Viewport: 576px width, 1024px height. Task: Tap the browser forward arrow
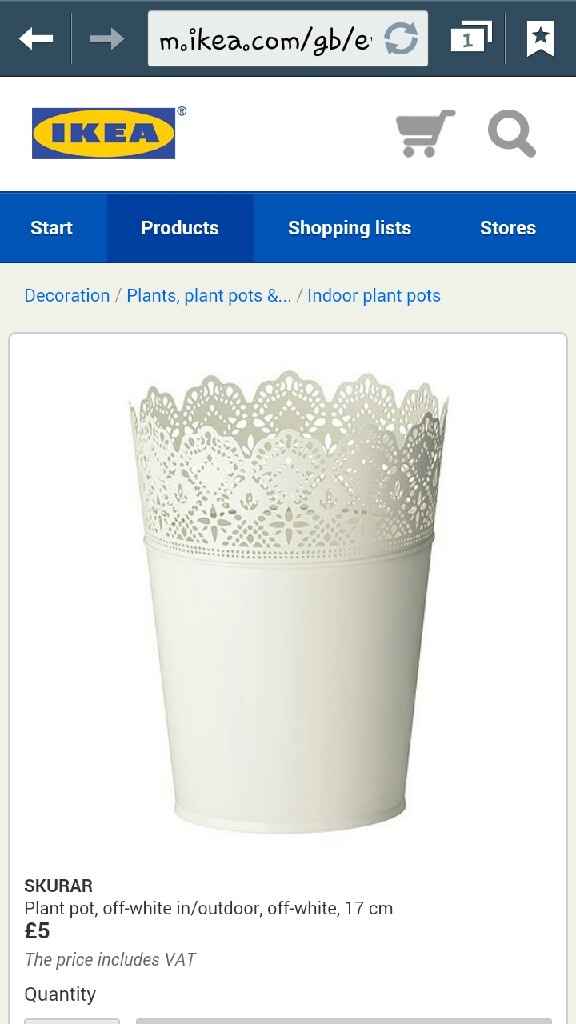[106, 39]
